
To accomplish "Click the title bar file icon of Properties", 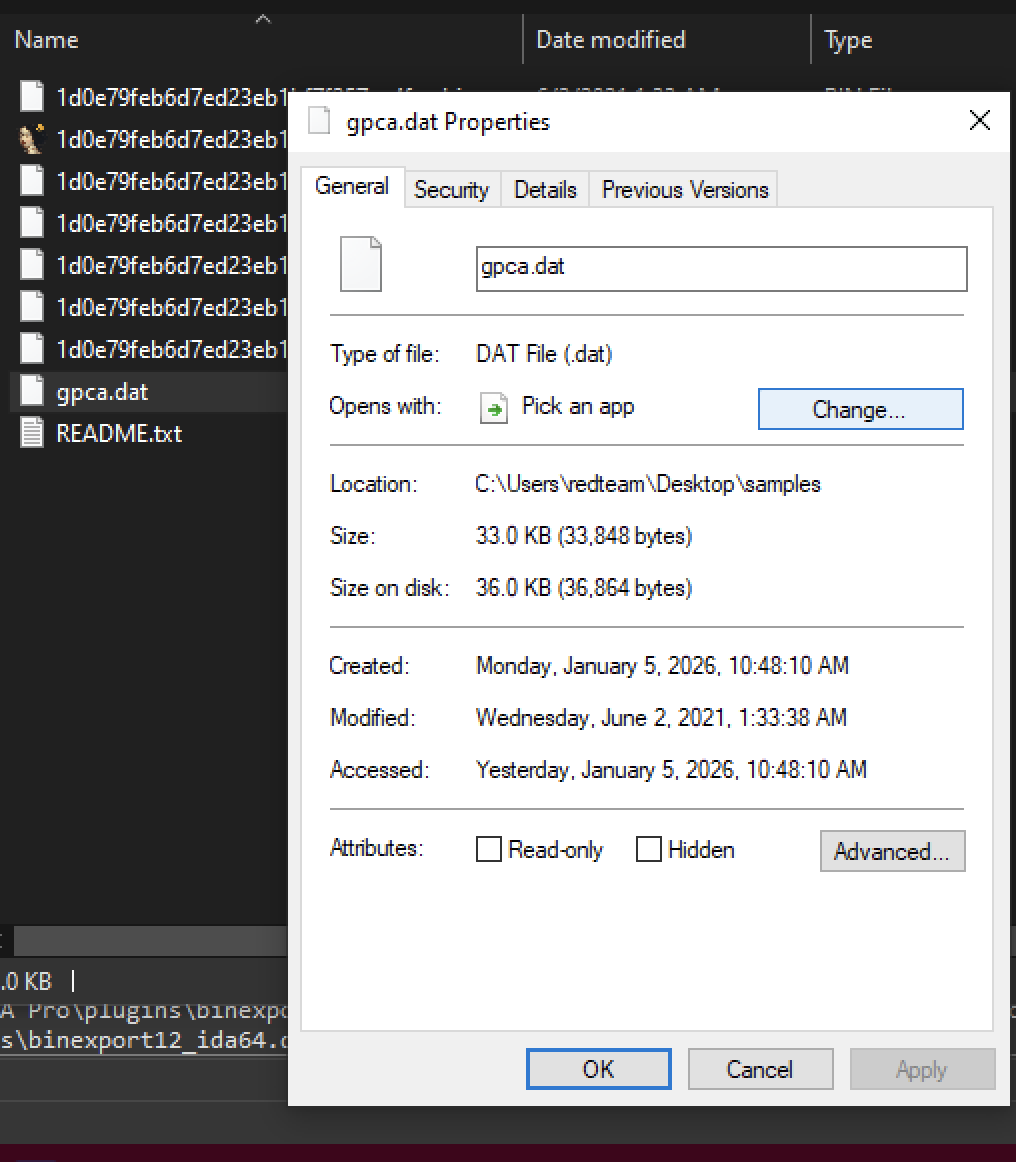I will [319, 121].
